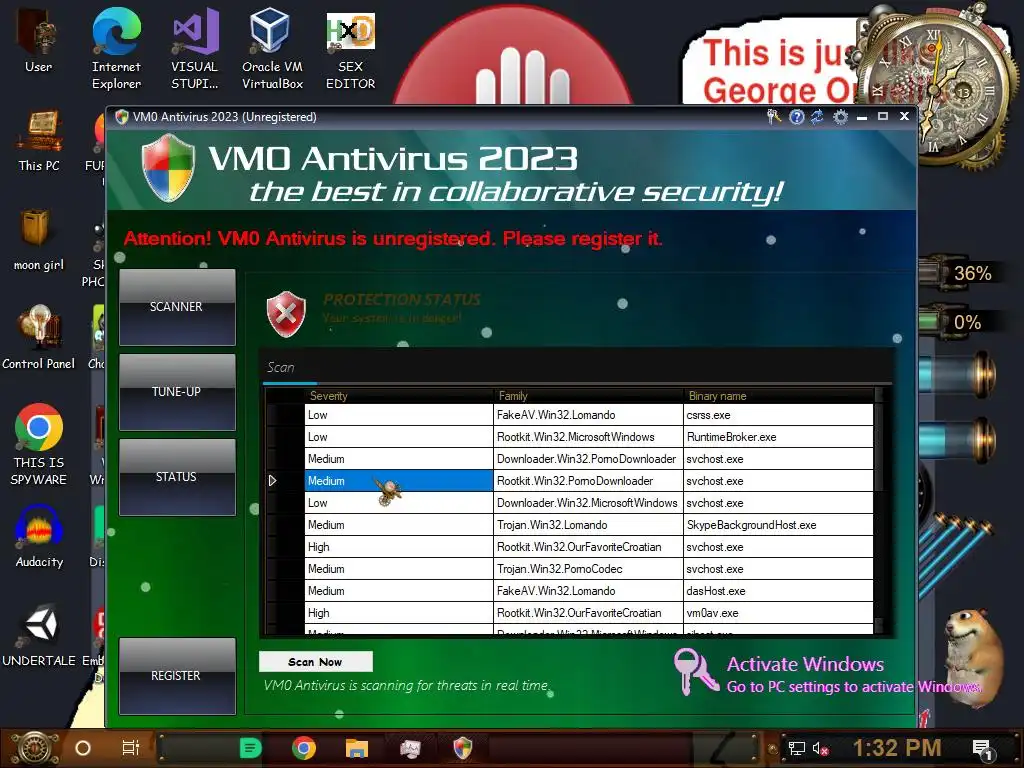Launch the Audacity desktop icon
This screenshot has height=768, width=1024.
(x=39, y=537)
